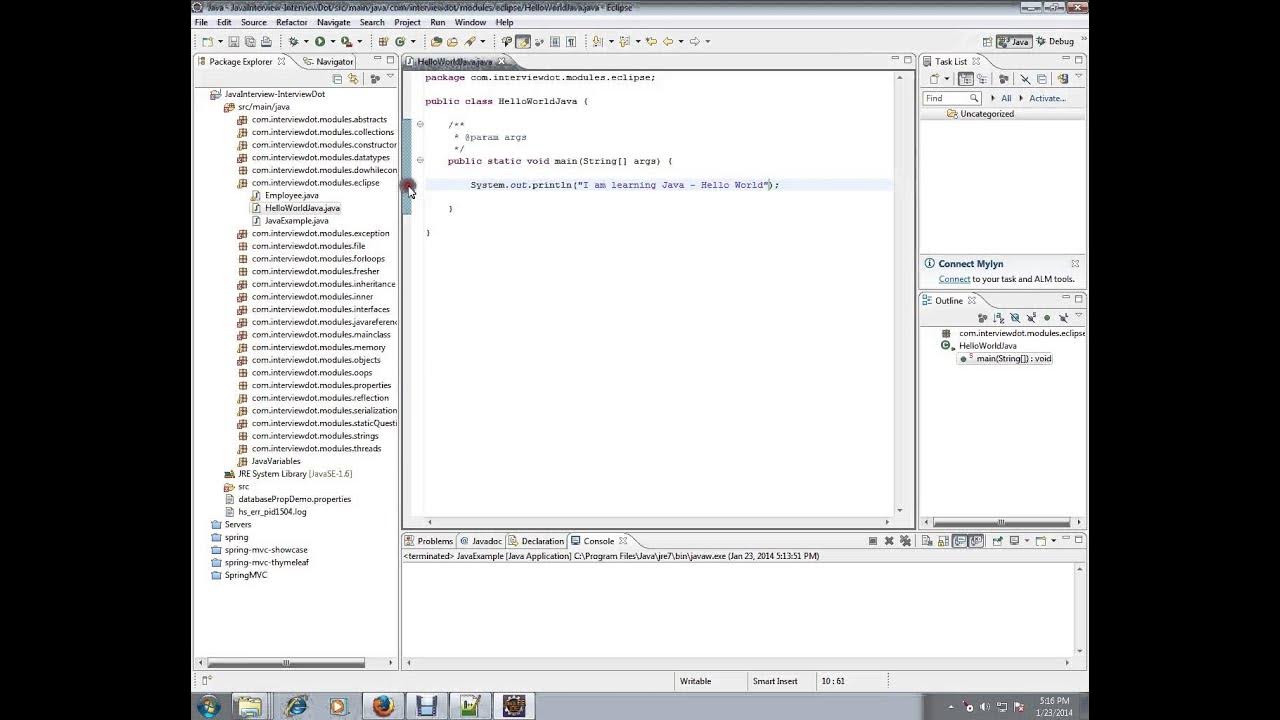Open dropdown arrow next to Debug button

[306, 41]
